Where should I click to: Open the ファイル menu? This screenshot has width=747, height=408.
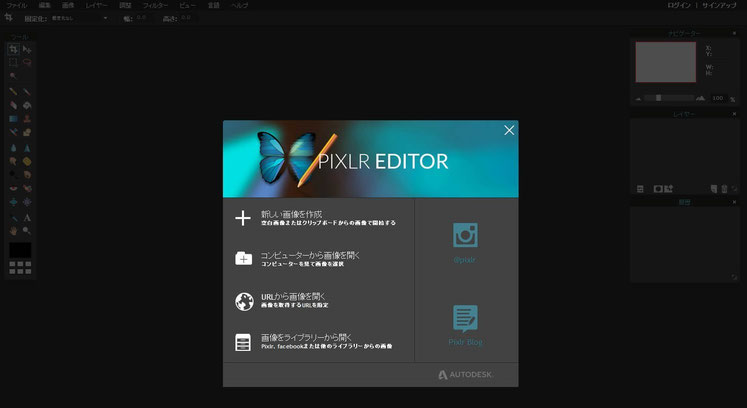coord(17,5)
